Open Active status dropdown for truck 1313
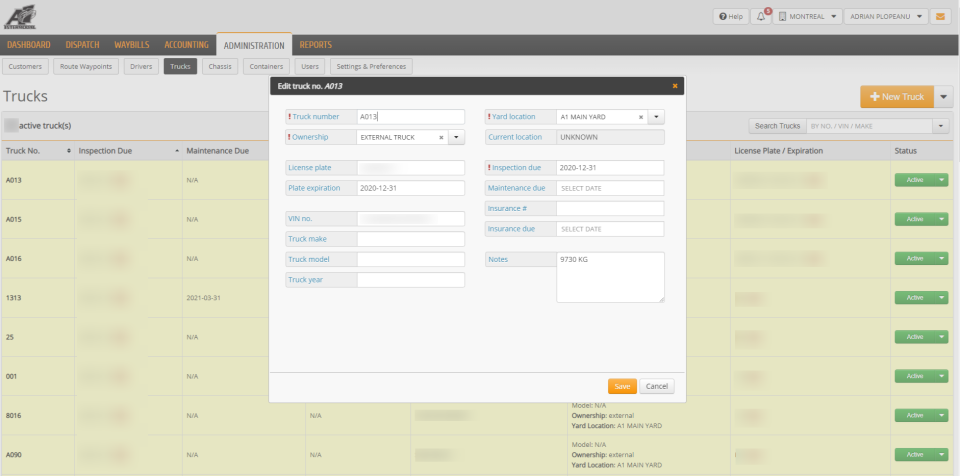The width and height of the screenshot is (960, 476). pyautogui.click(x=942, y=297)
